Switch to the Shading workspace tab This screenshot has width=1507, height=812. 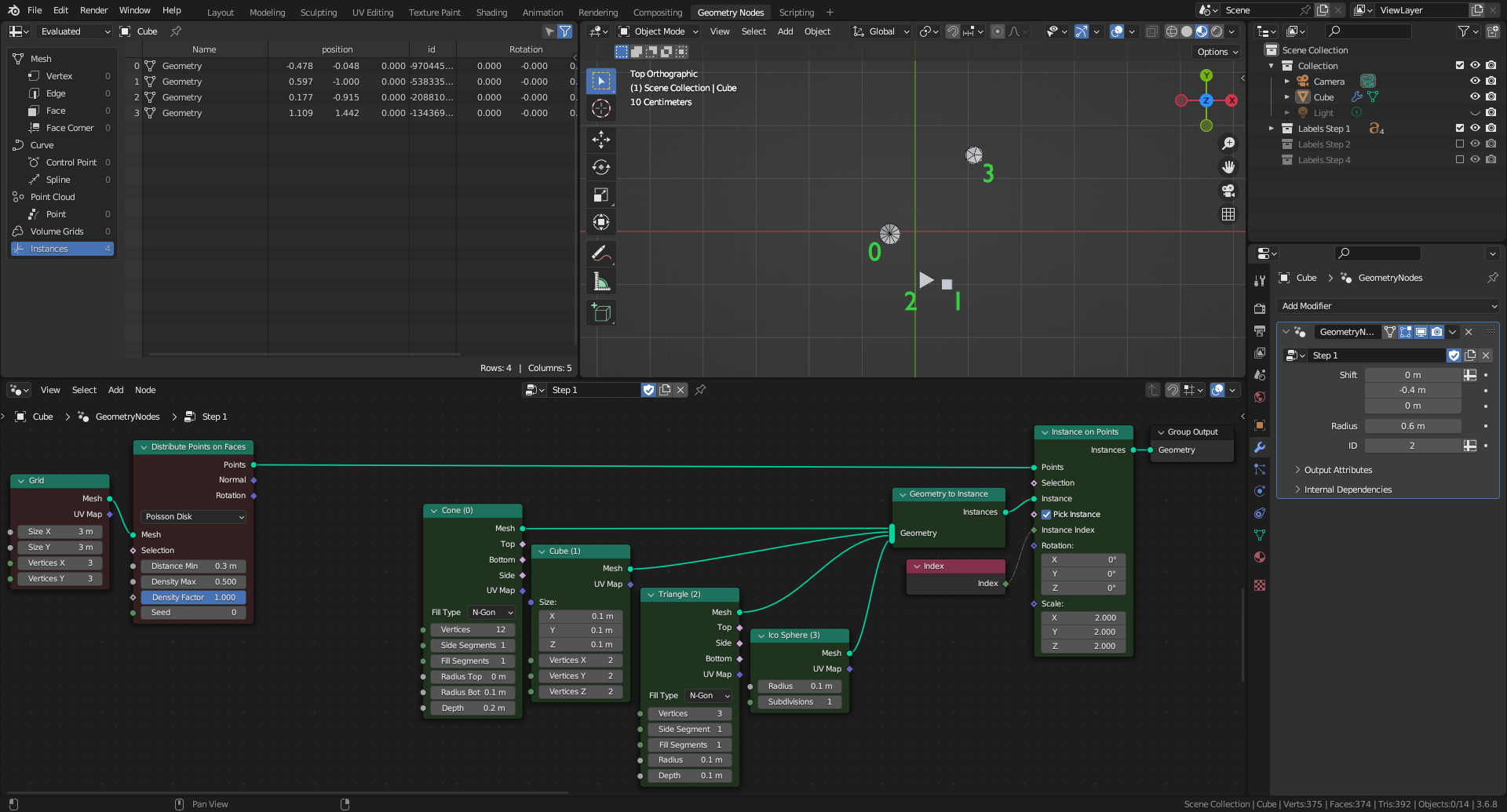[491, 13]
